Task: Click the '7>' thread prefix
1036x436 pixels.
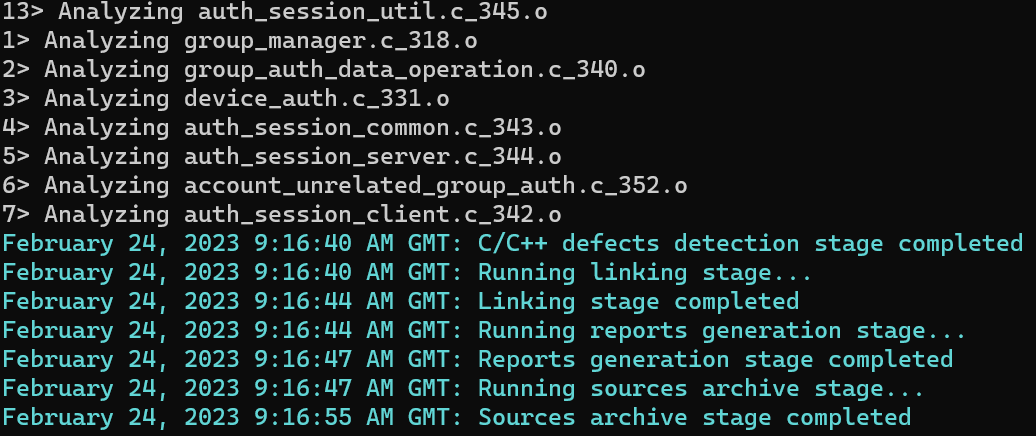Action: pos(16,215)
